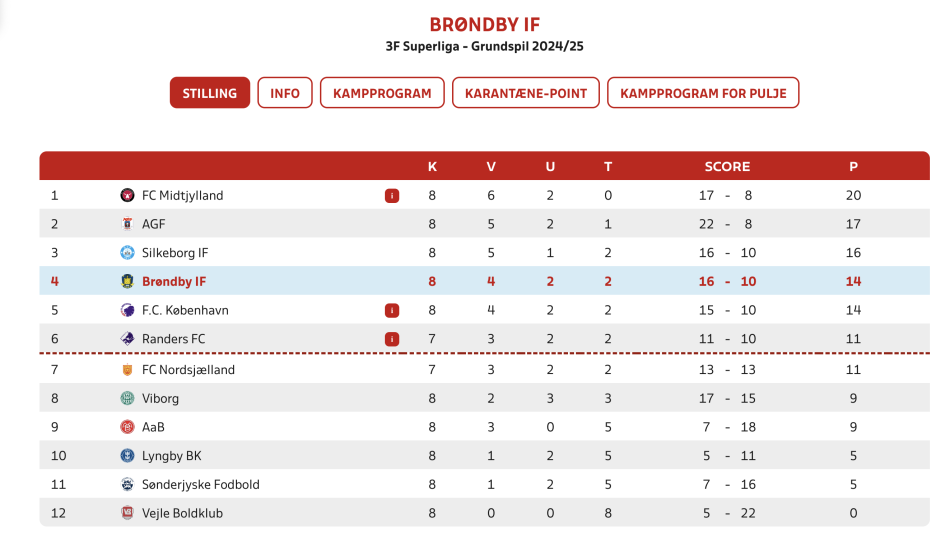Click the AaB club crest icon
Viewport: 950px width, 548px height.
click(x=127, y=427)
